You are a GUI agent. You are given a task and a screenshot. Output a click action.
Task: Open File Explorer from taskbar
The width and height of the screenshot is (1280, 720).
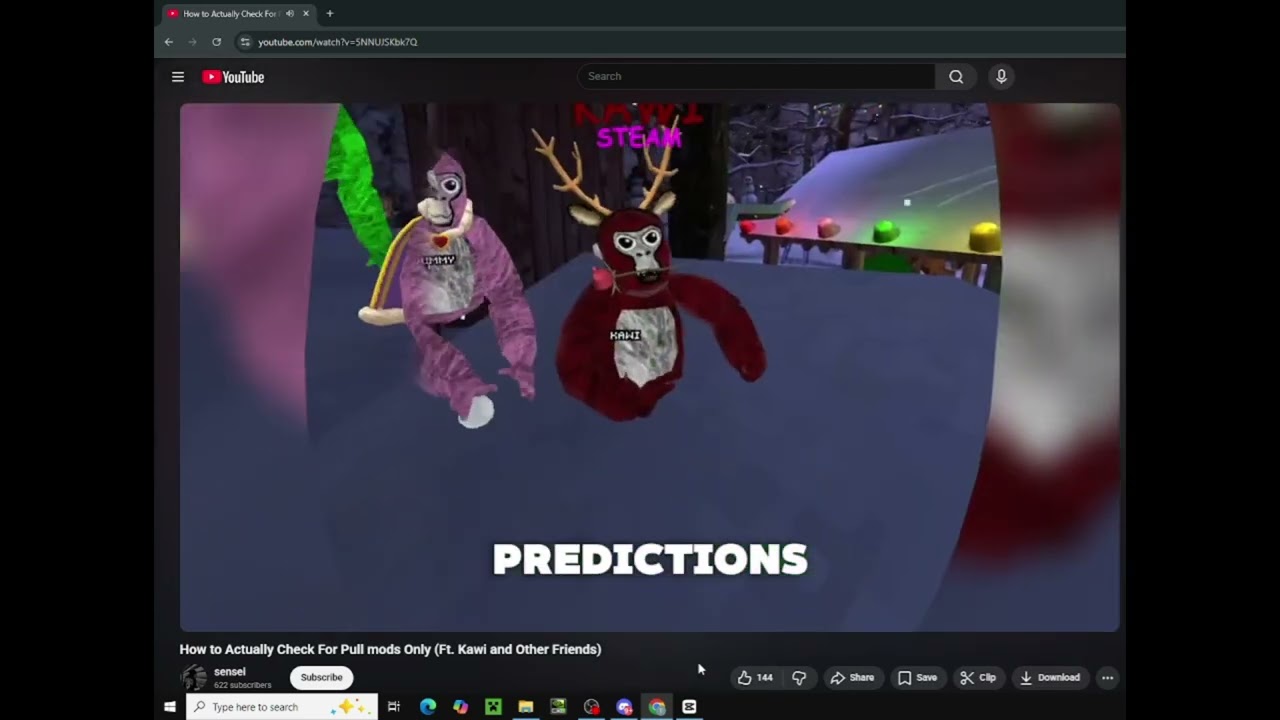click(x=526, y=707)
